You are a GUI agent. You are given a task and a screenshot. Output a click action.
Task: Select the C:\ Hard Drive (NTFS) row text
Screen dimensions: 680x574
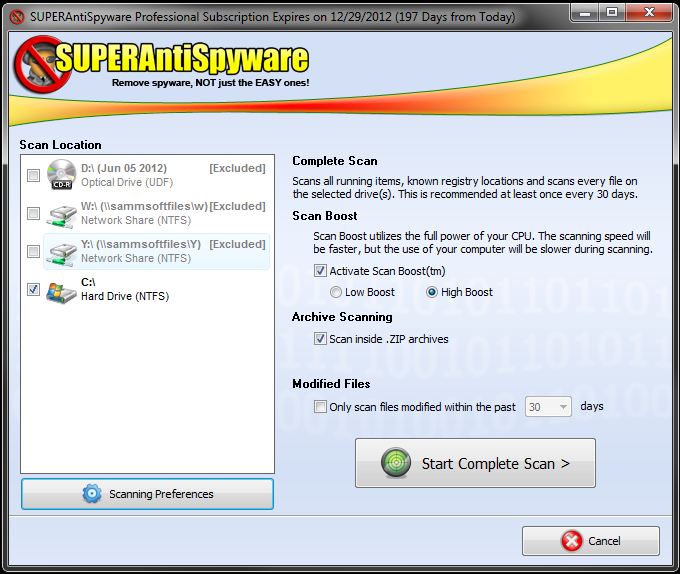pos(125,289)
